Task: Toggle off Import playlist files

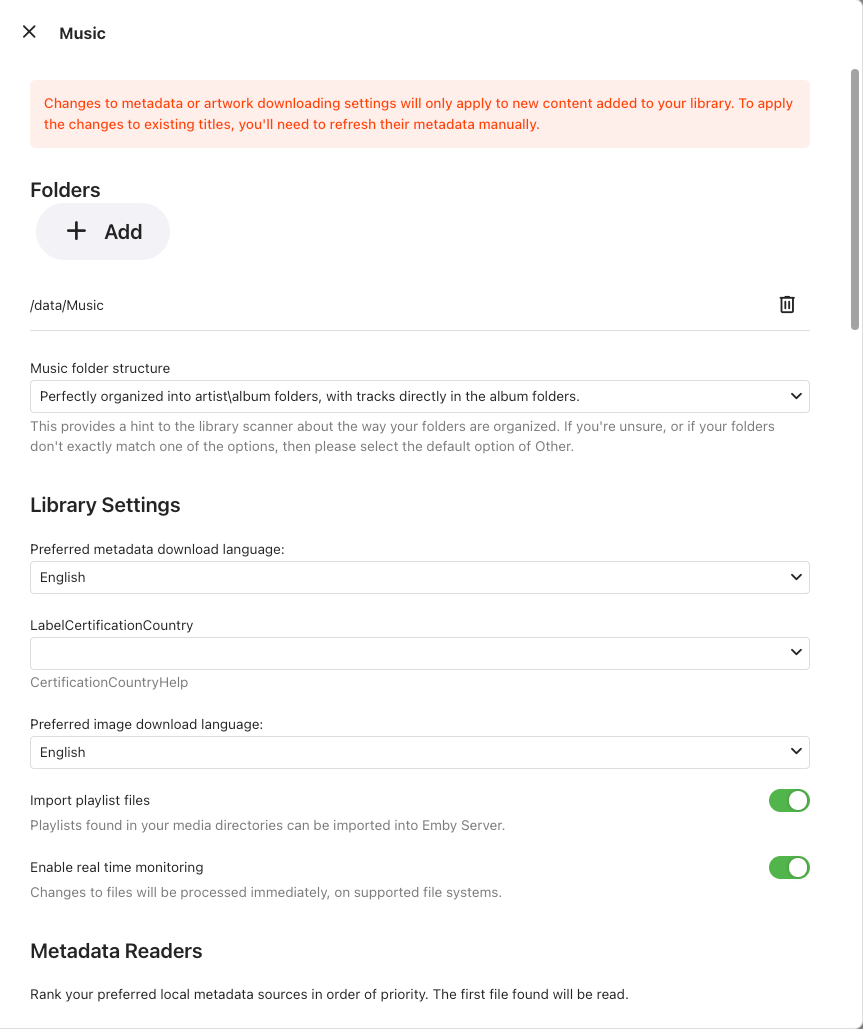Action: coord(788,800)
